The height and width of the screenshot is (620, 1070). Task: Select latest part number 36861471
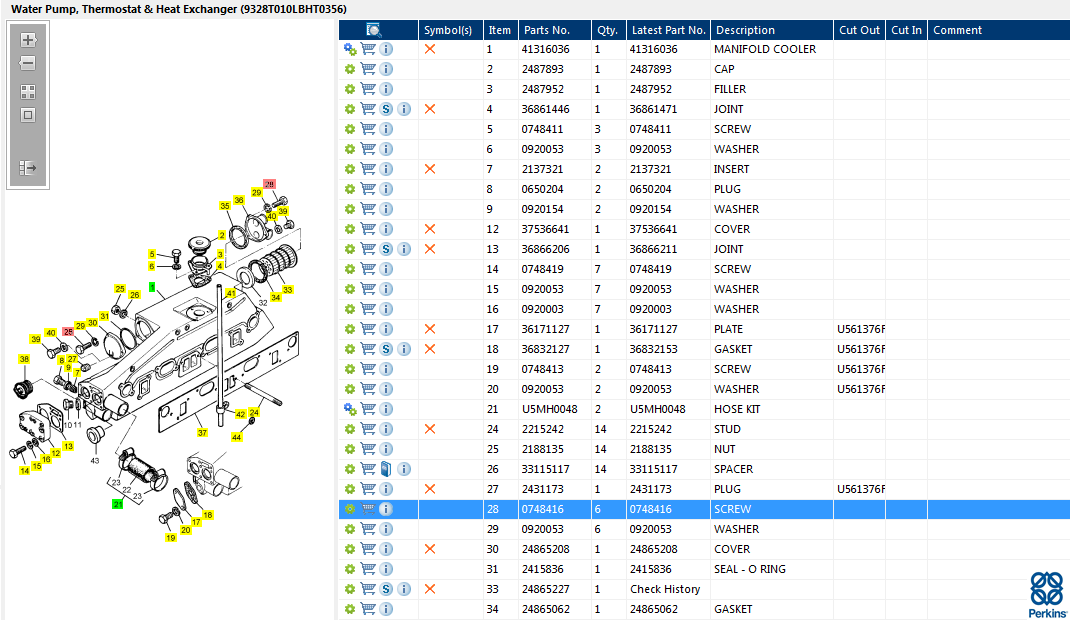coord(653,109)
